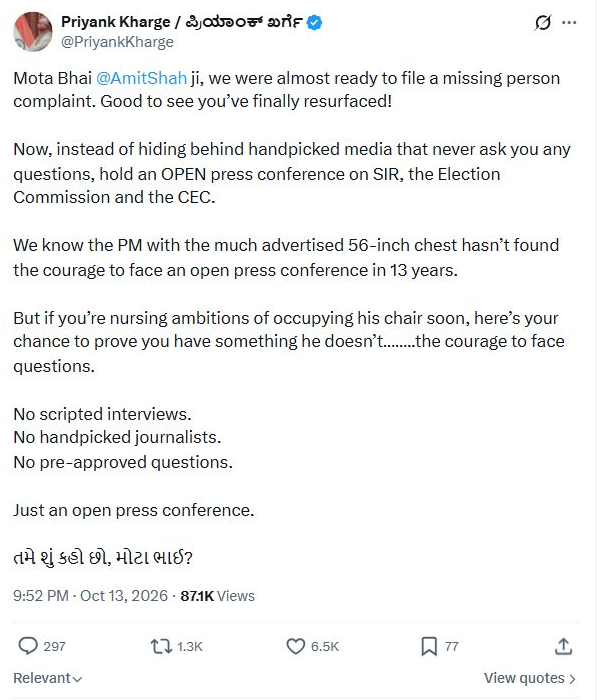This screenshot has width=600, height=700.
Task: Share the post via the upload arrow icon
Action: pyautogui.click(x=563, y=646)
